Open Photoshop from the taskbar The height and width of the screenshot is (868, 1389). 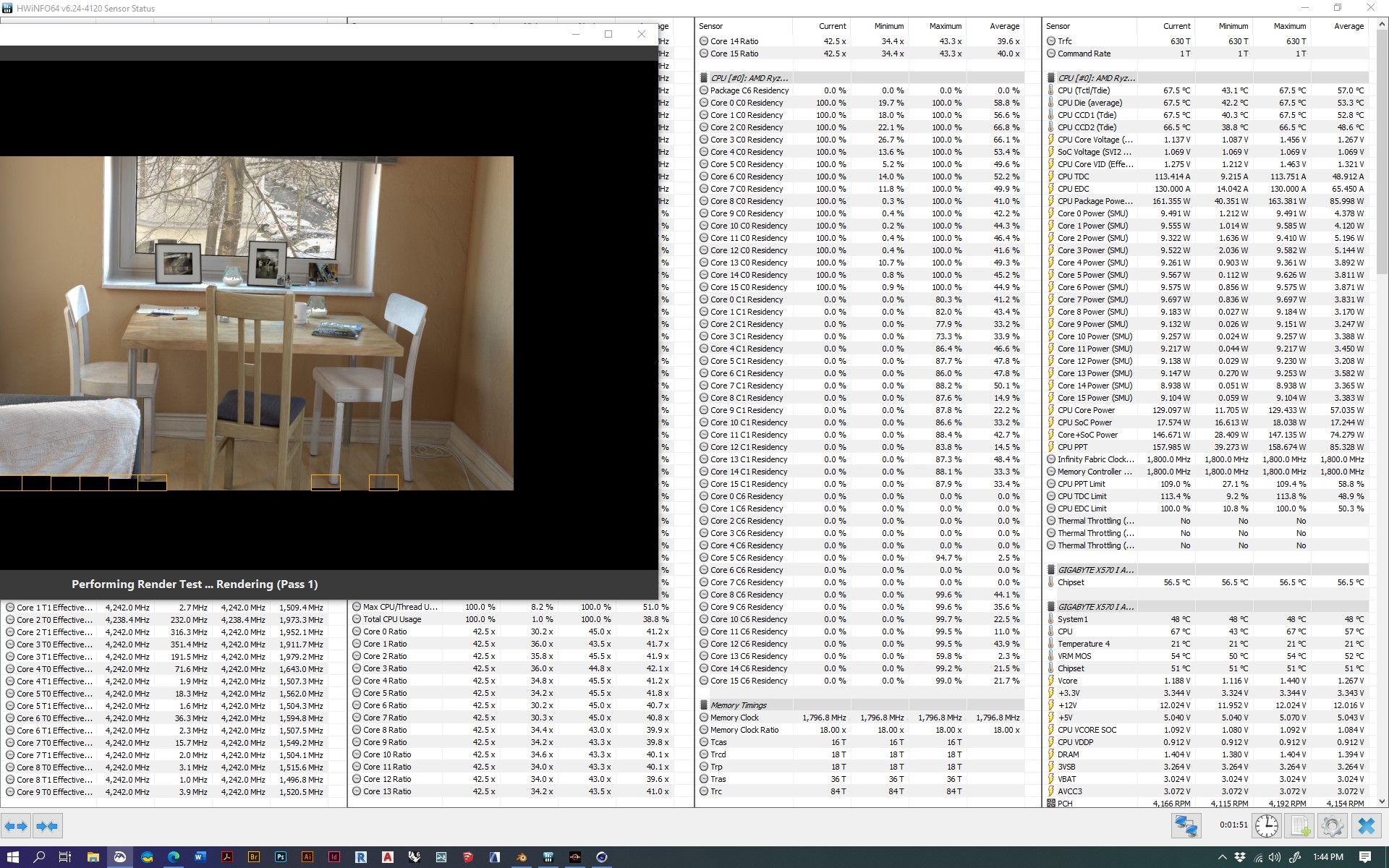281,857
